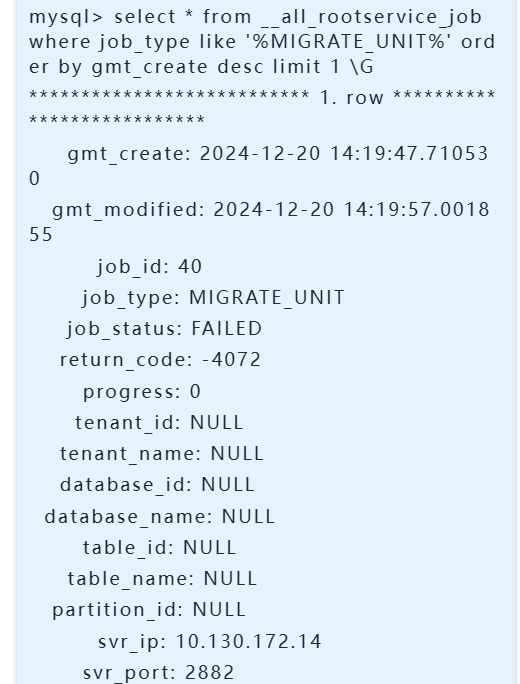
Task: Click the tenant_id NULL value
Action: [x=216, y=423]
